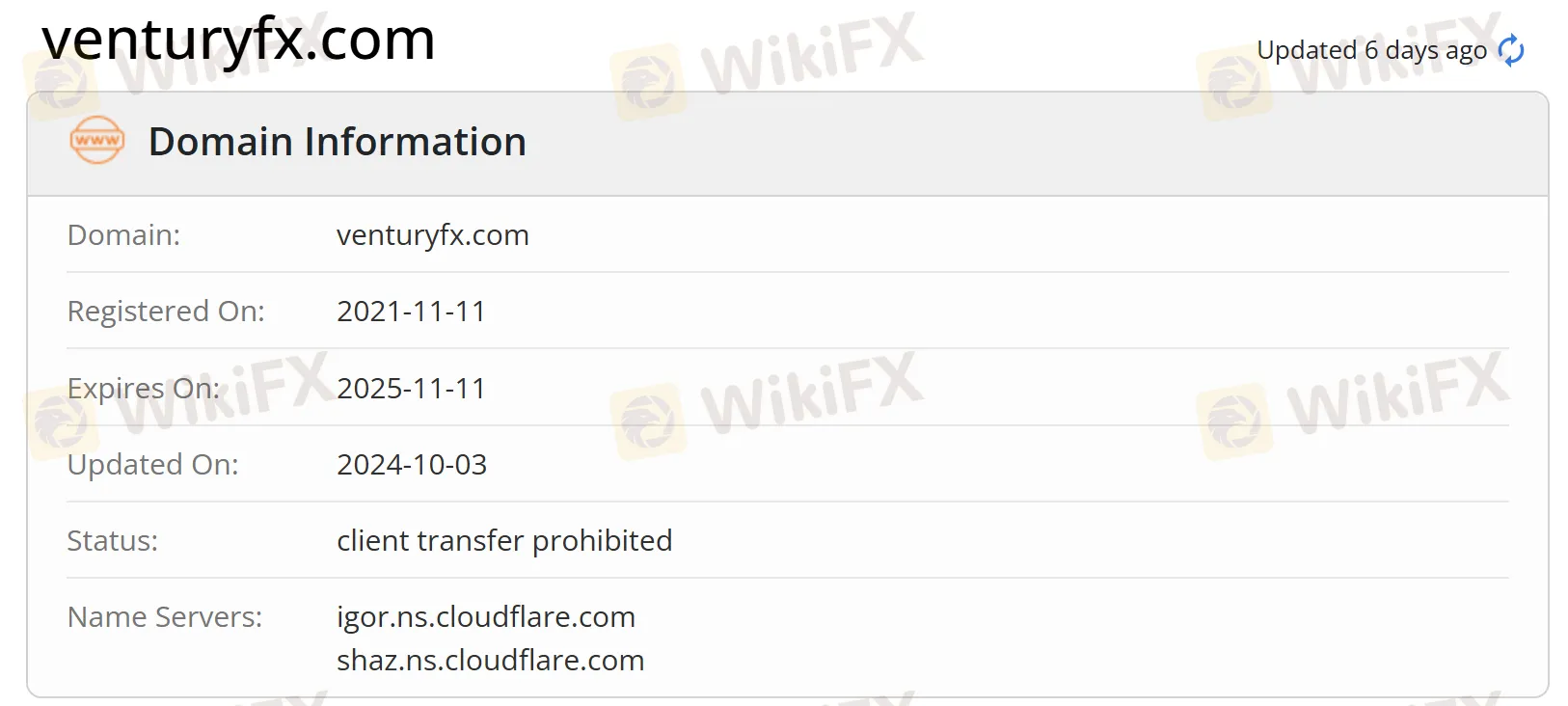Click the registered date 2021-11-11
Viewport: 1568px width, 706px height.
411,312
